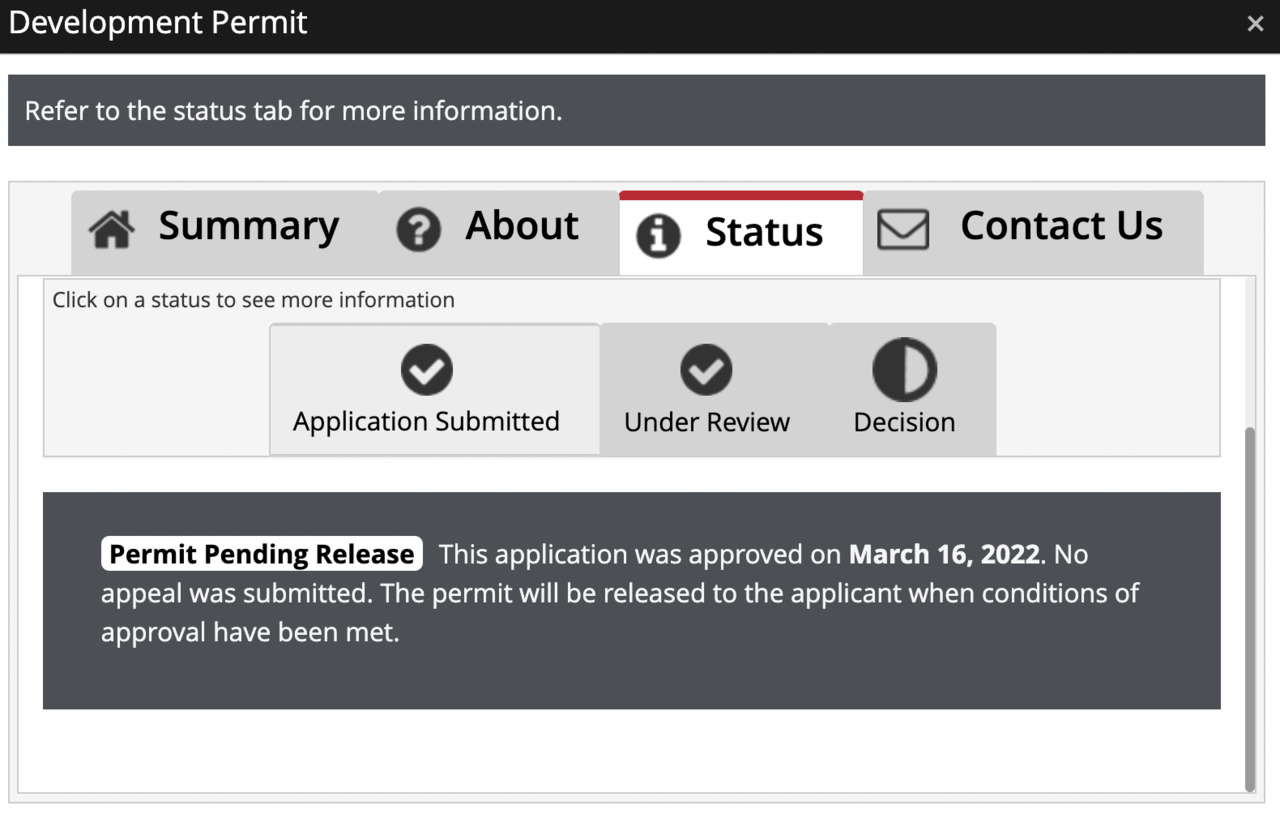Viewport: 1280px width, 827px height.
Task: Show the Application Submitted status details
Action: (426, 421)
